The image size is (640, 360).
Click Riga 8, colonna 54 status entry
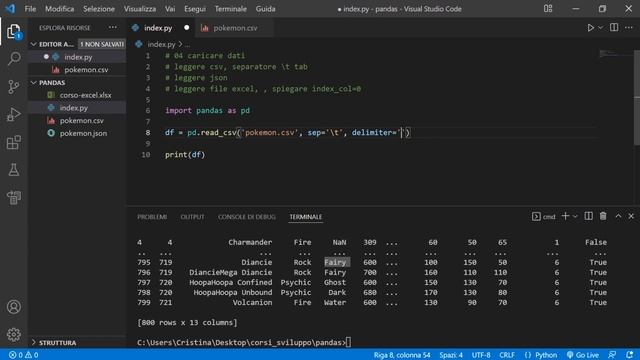point(402,355)
